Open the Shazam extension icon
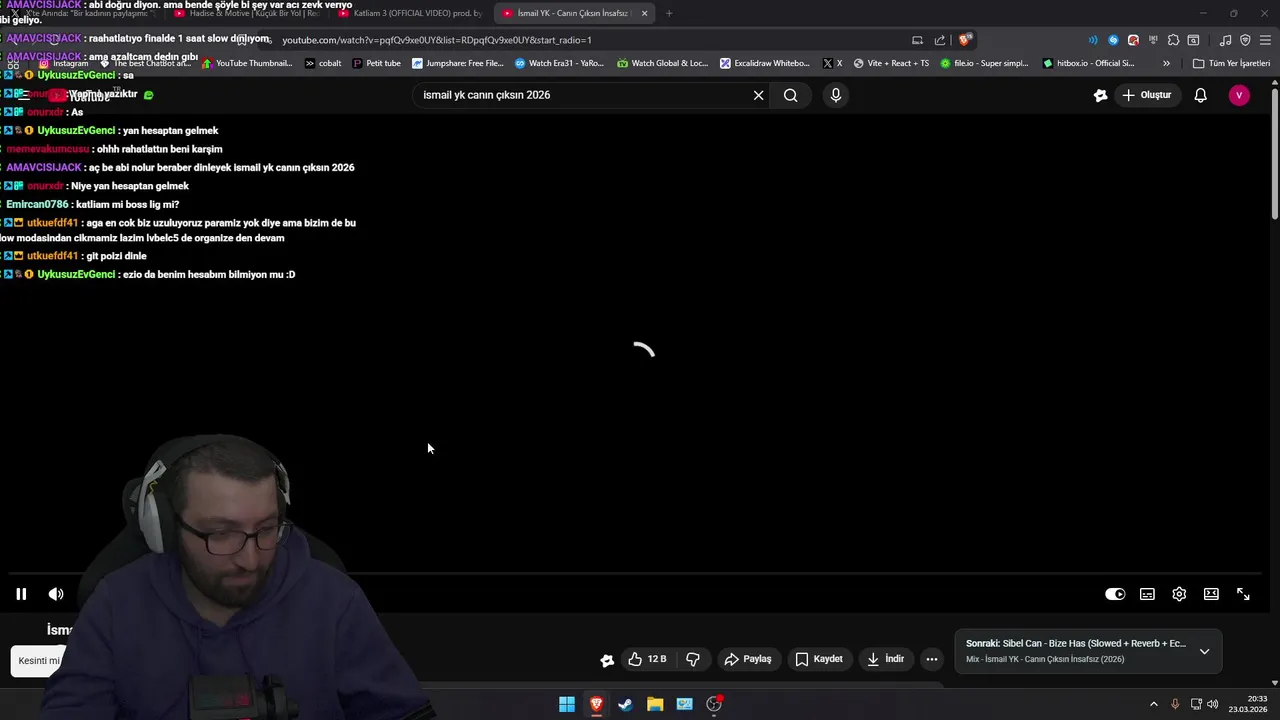Image resolution: width=1280 pixels, height=720 pixels. [1113, 40]
